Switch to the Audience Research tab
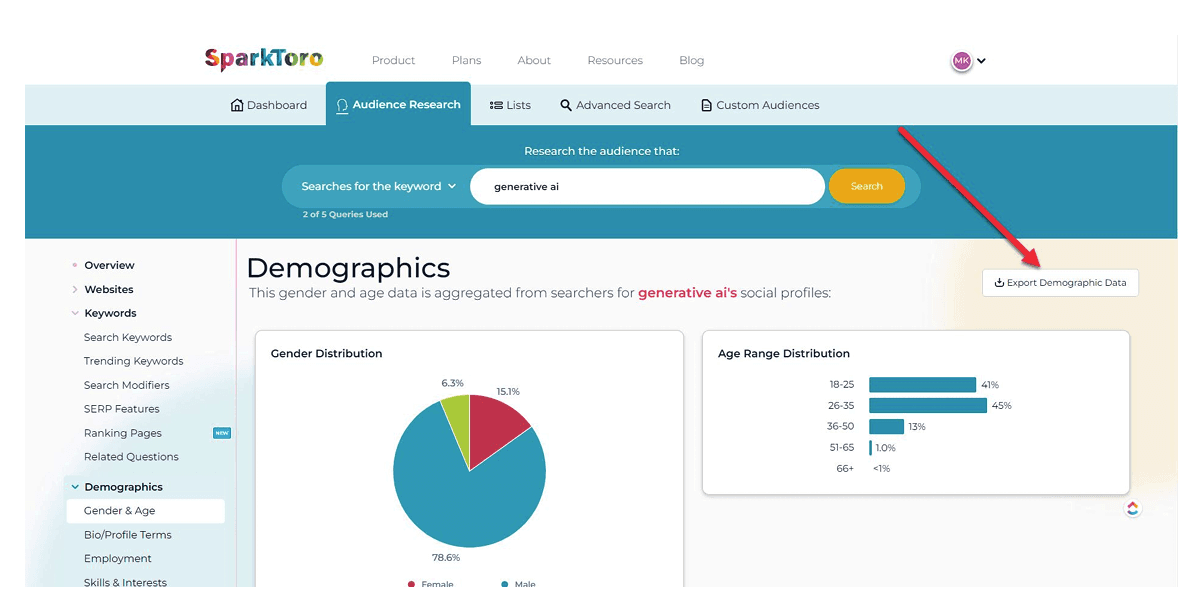 tap(398, 105)
